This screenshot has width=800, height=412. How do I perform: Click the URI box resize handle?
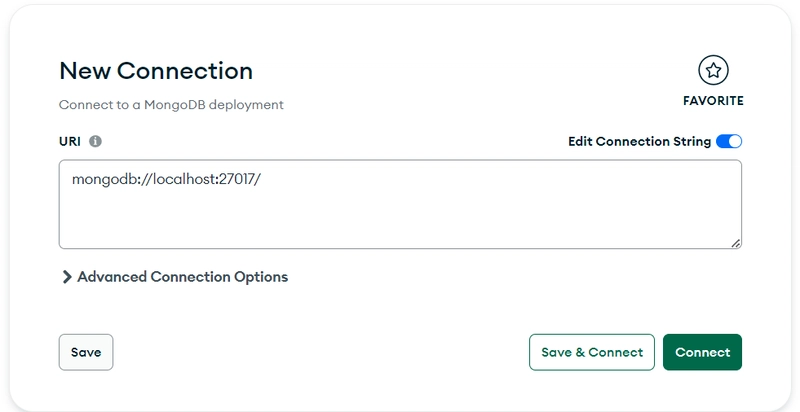click(736, 242)
